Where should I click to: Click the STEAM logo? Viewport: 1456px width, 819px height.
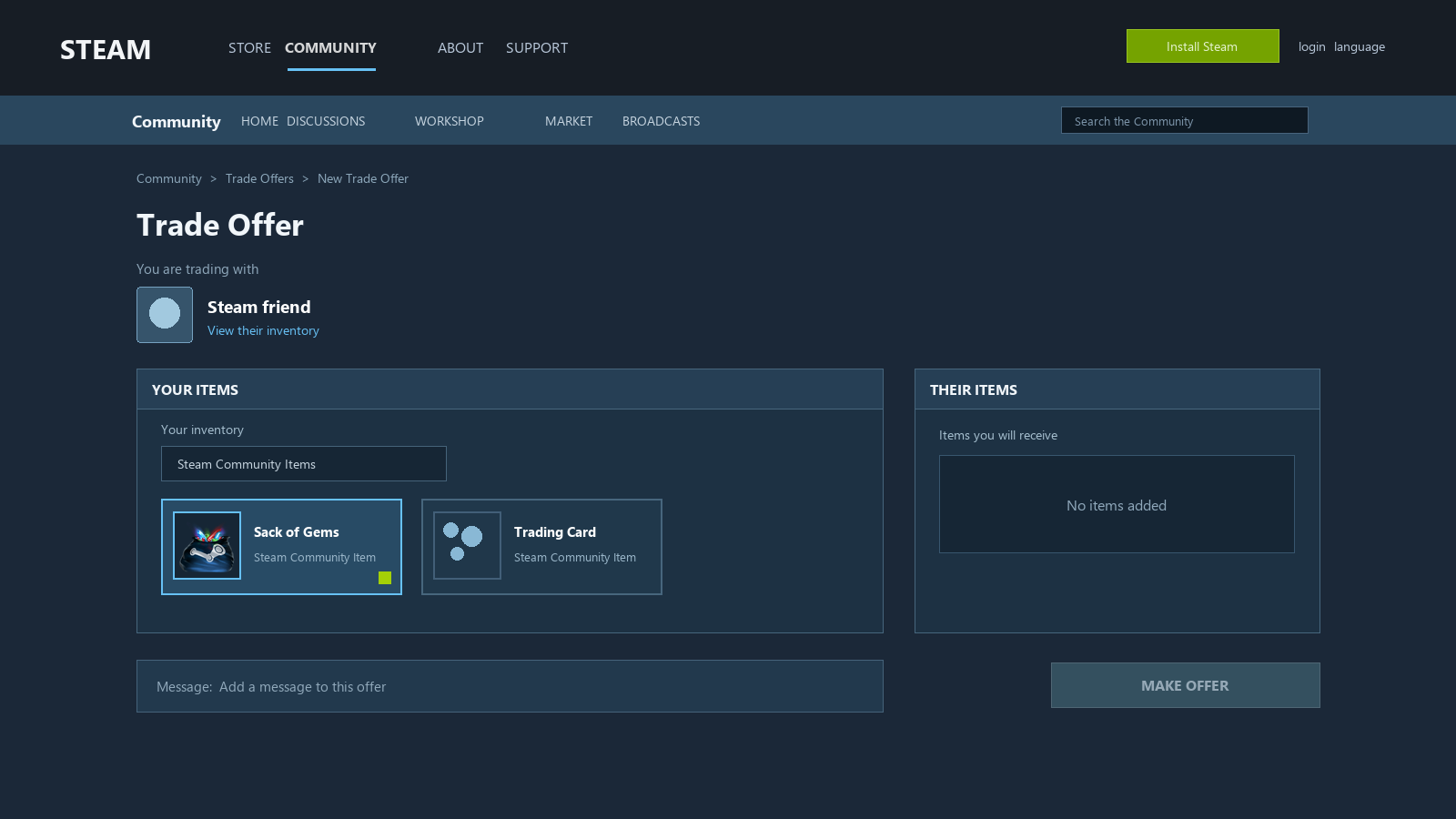coord(106,49)
